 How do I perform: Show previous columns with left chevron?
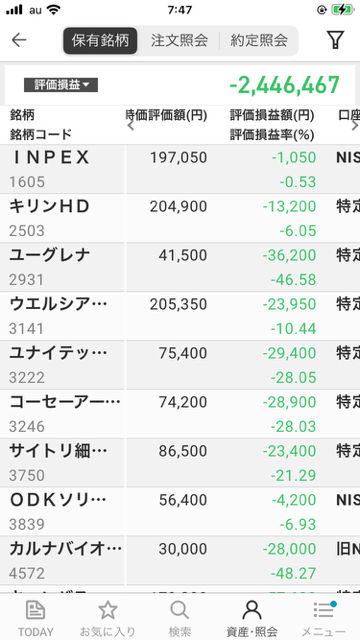pos(131,125)
